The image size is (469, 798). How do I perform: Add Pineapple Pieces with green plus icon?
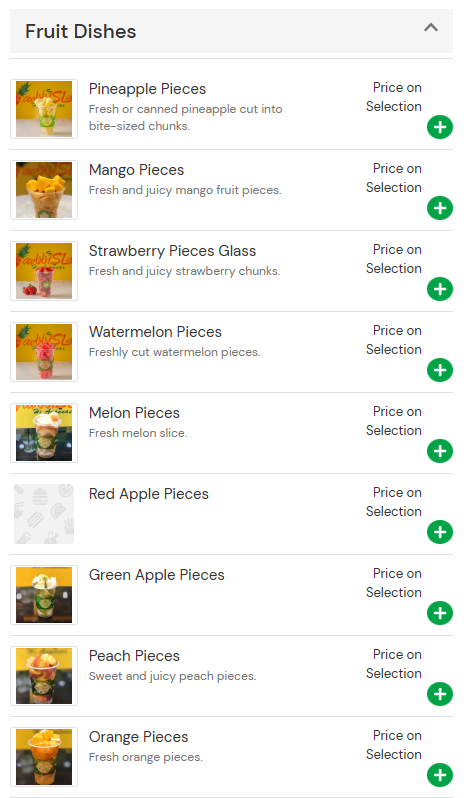439,127
